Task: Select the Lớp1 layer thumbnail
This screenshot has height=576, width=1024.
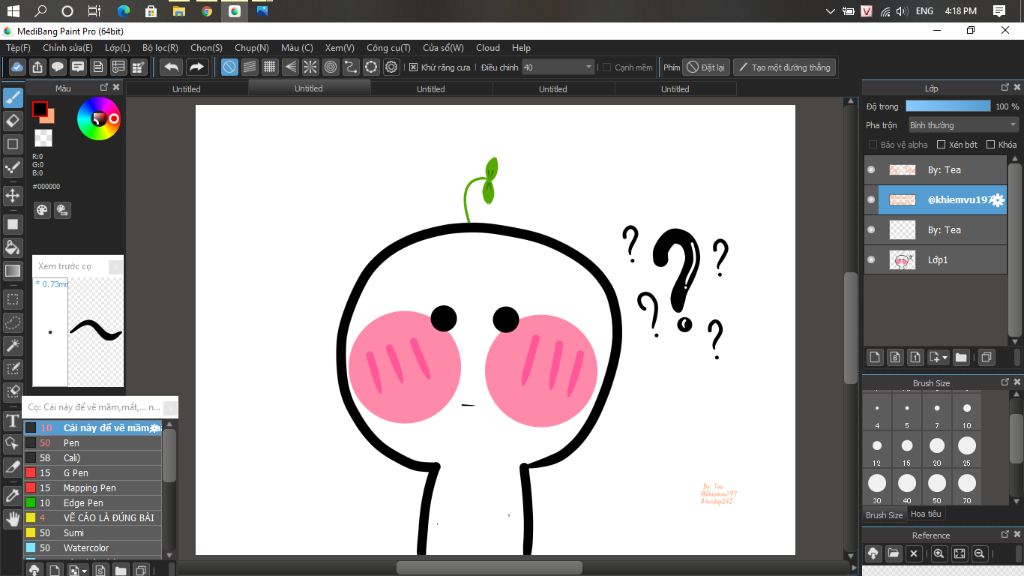Action: click(x=902, y=260)
